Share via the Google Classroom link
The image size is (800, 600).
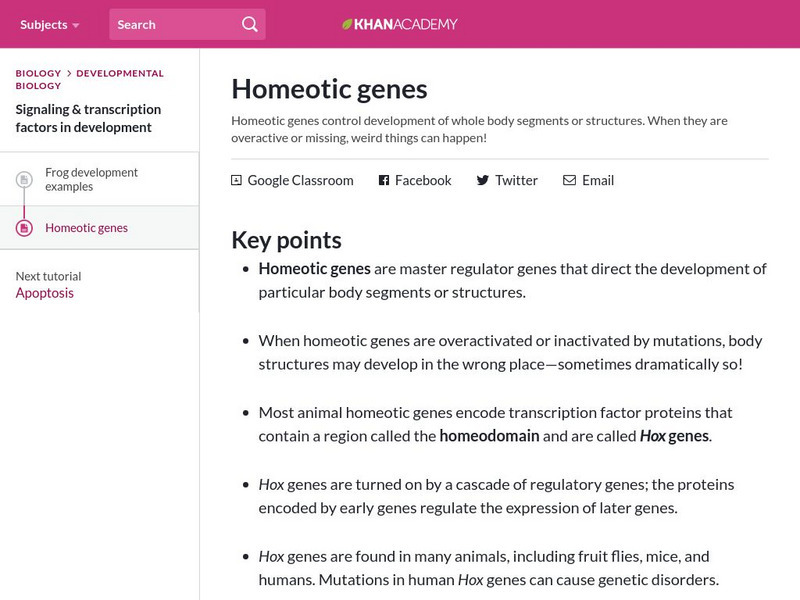click(300, 180)
